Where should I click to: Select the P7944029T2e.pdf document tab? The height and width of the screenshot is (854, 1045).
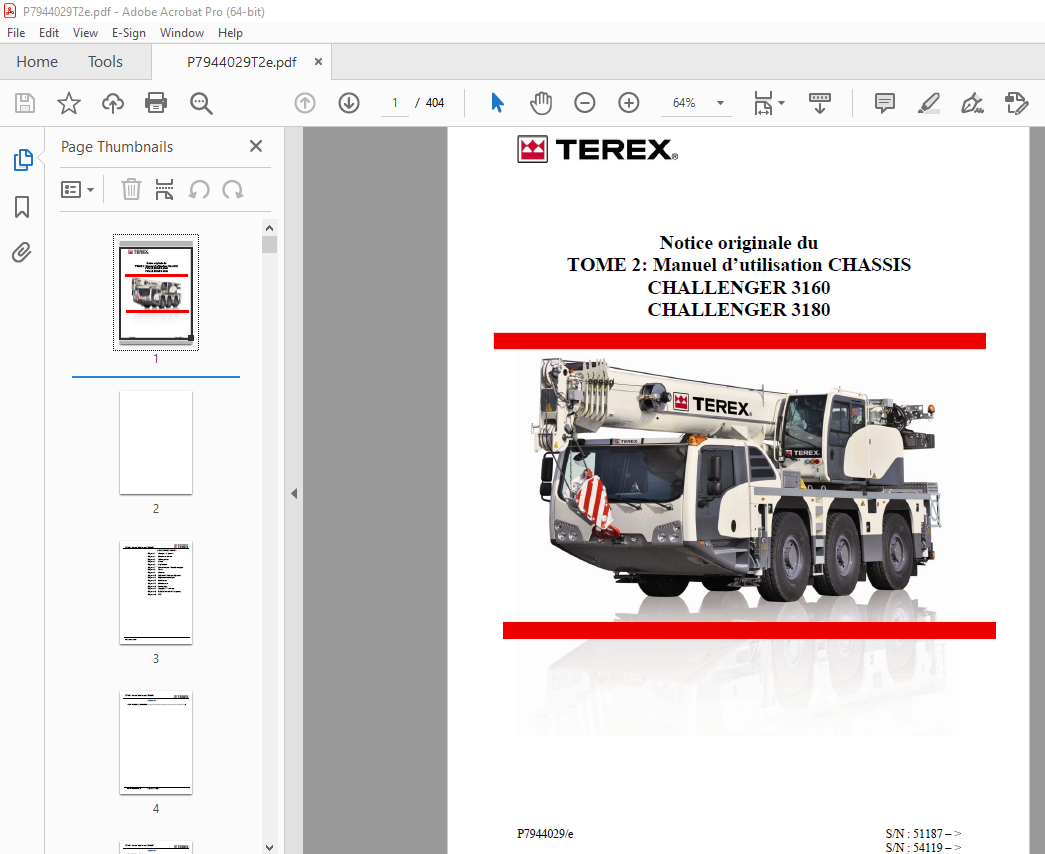coord(241,62)
